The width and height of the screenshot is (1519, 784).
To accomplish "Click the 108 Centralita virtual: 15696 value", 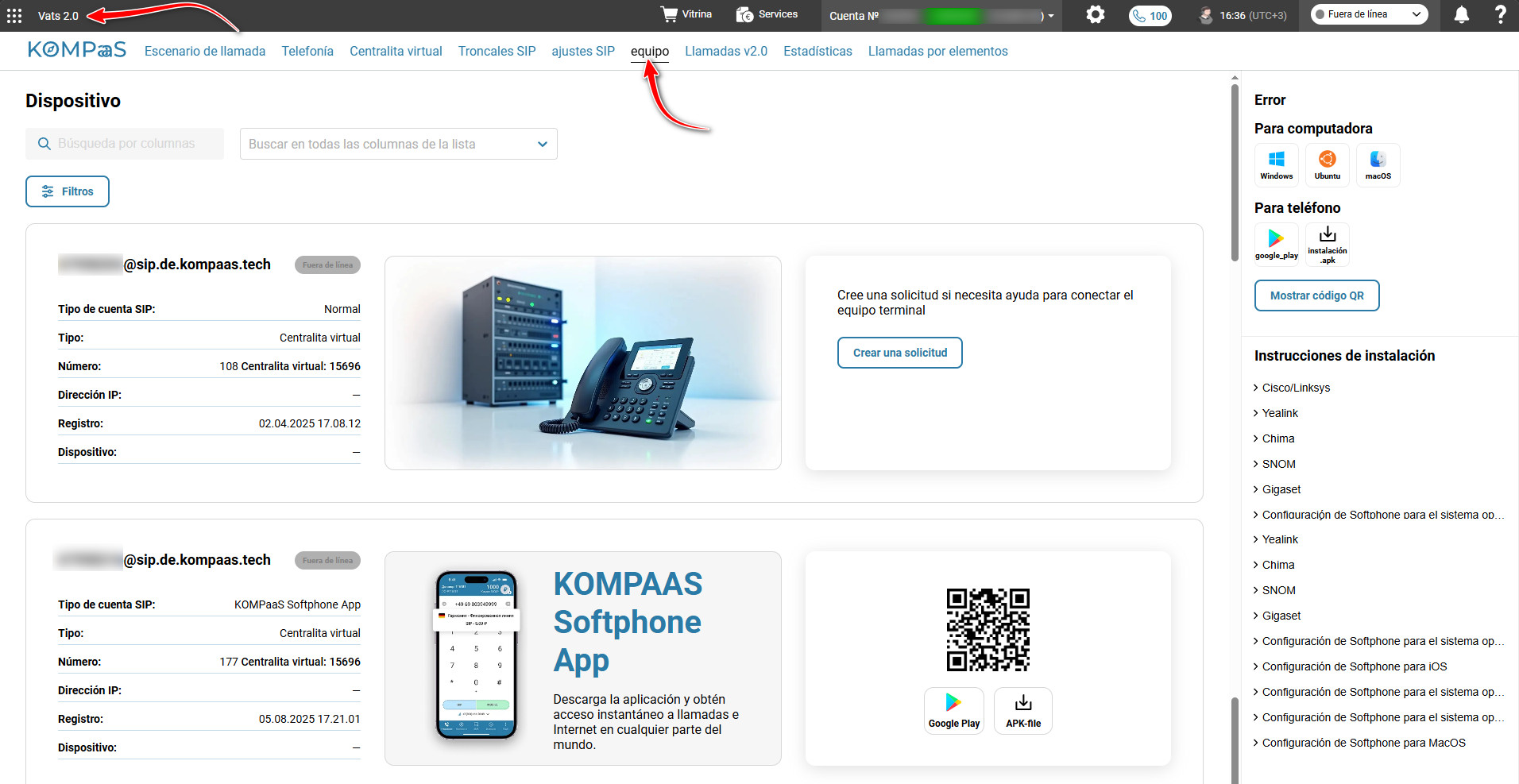I will pos(290,366).
